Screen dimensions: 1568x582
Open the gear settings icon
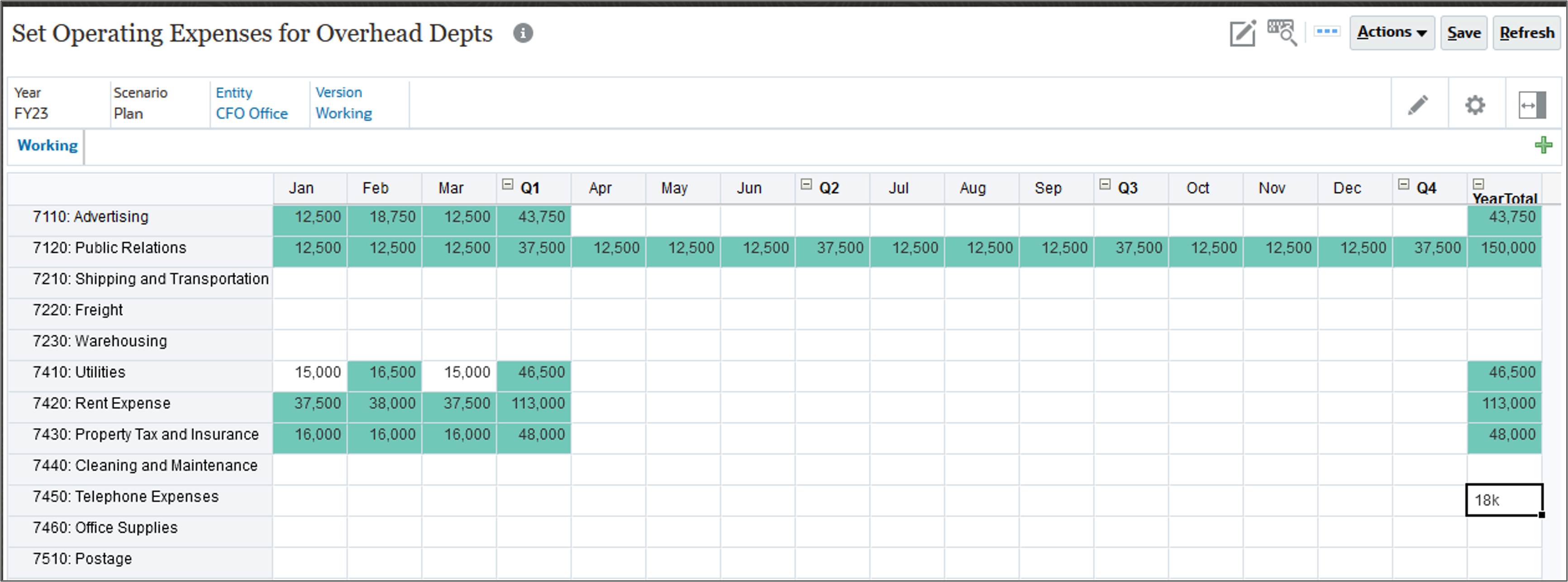pos(1474,104)
